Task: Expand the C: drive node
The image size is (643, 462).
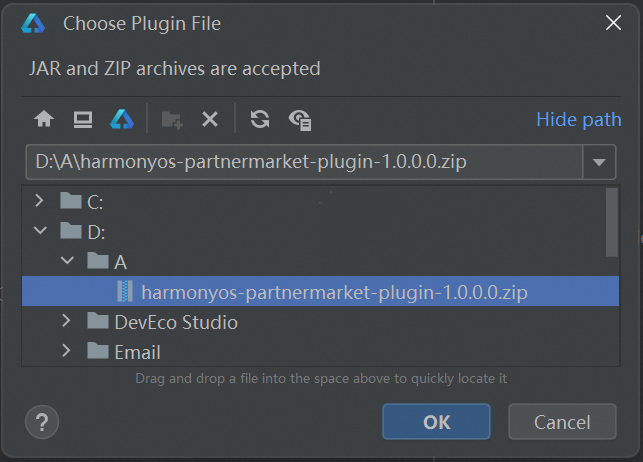Action: click(x=39, y=200)
